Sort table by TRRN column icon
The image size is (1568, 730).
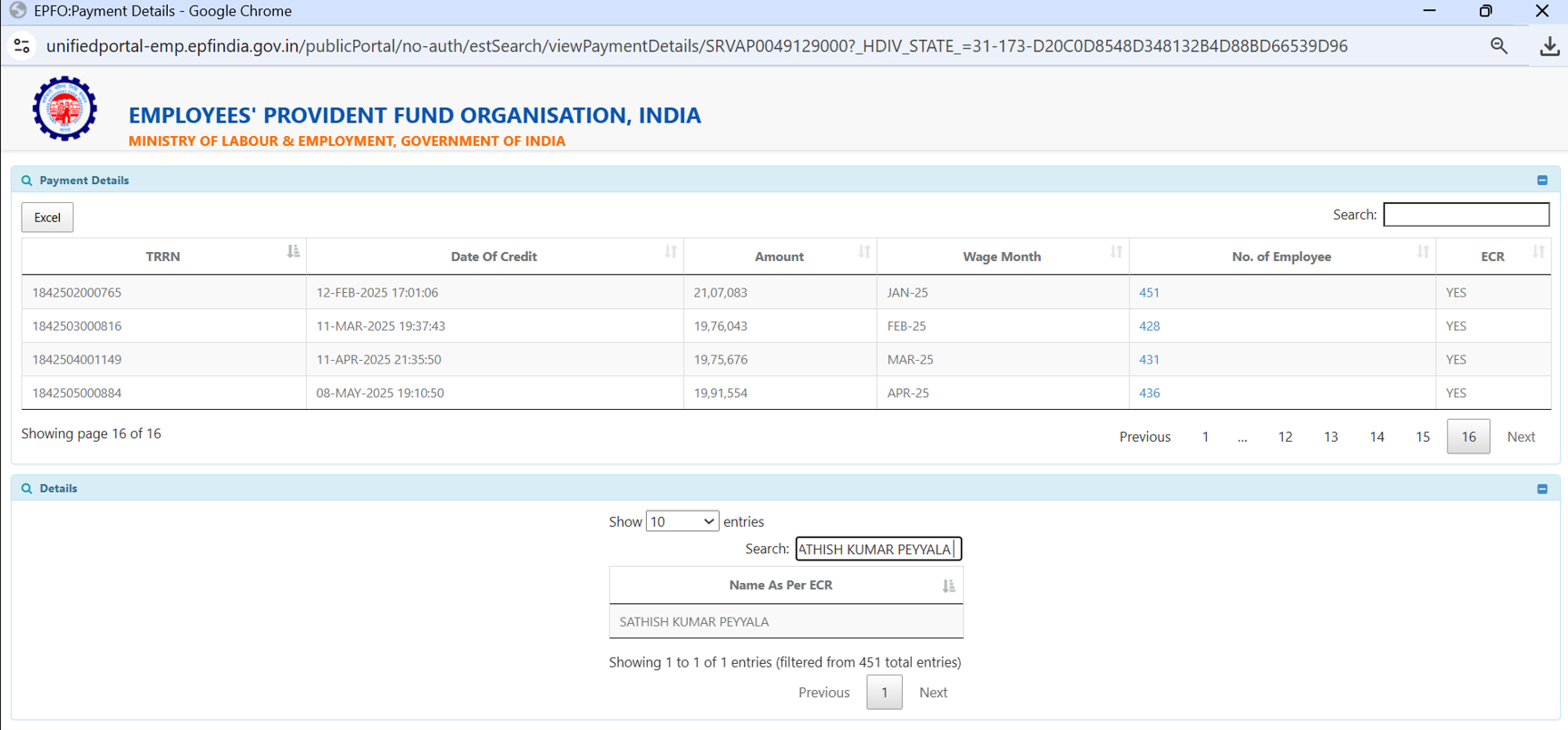pyautogui.click(x=292, y=252)
